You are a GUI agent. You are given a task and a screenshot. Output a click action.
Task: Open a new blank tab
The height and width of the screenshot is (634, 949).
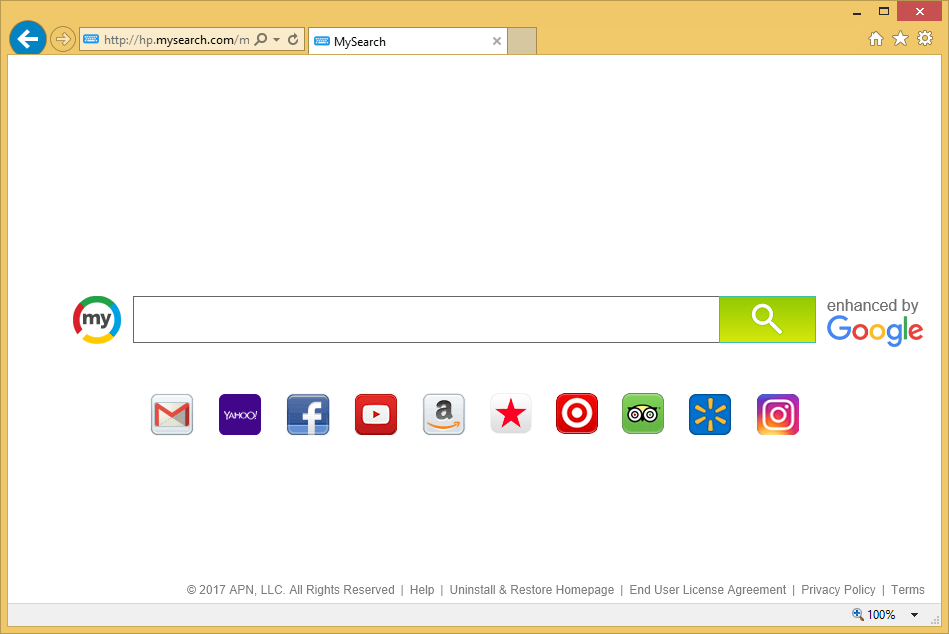[x=522, y=41]
